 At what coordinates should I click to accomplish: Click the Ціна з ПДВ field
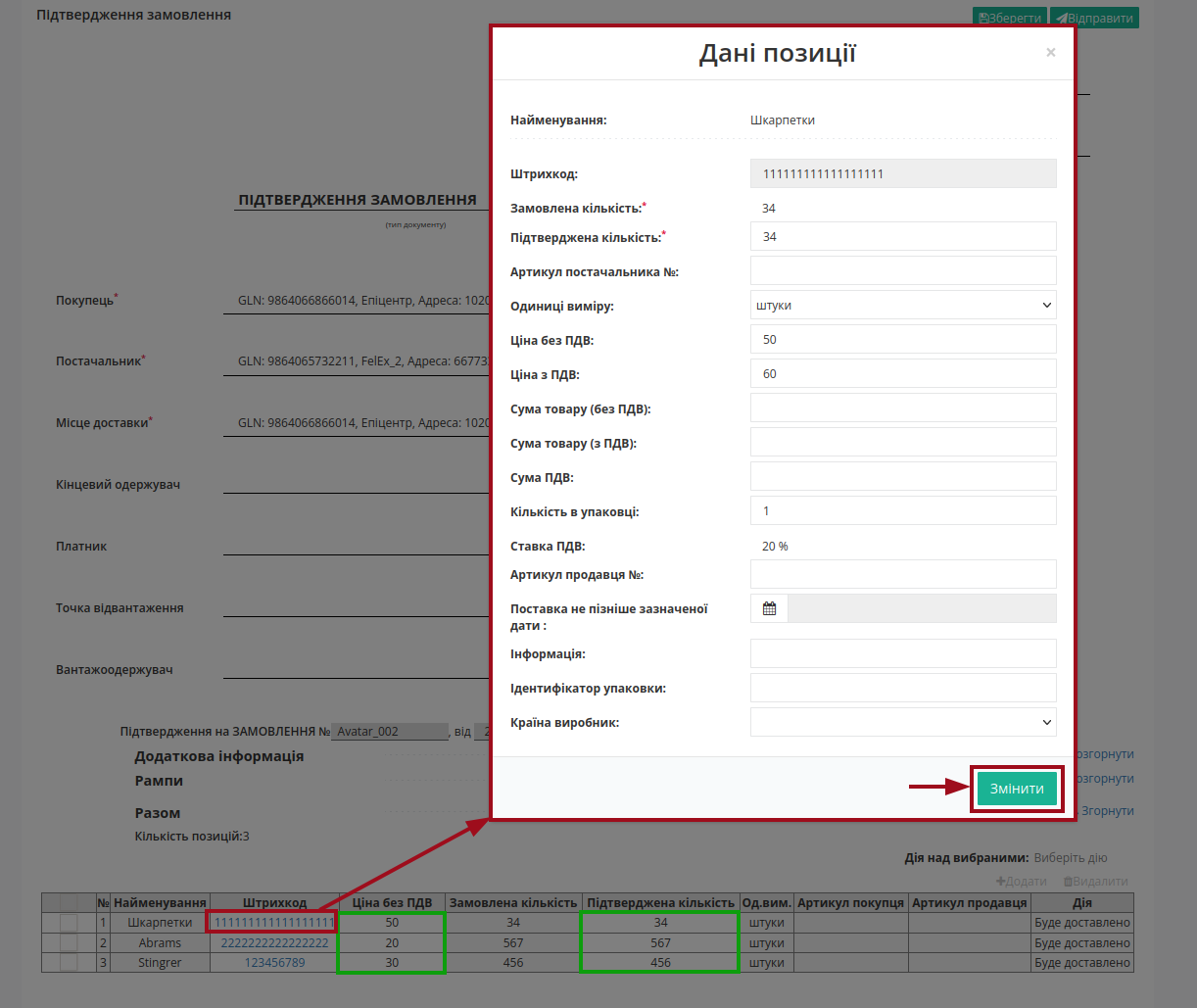(x=903, y=373)
